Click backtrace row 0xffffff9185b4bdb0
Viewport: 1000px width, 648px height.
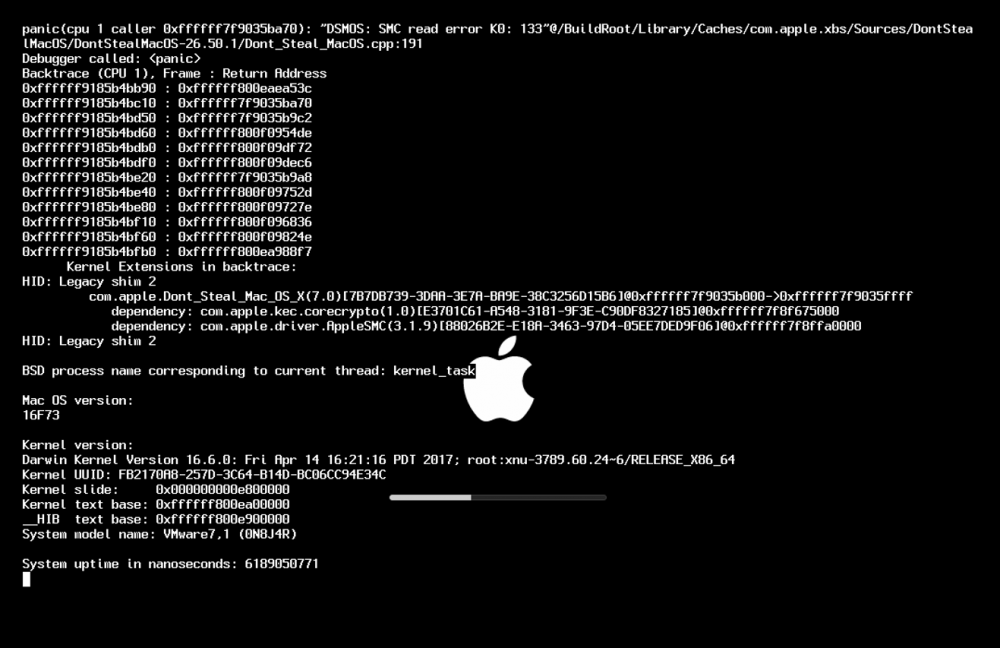[167, 147]
